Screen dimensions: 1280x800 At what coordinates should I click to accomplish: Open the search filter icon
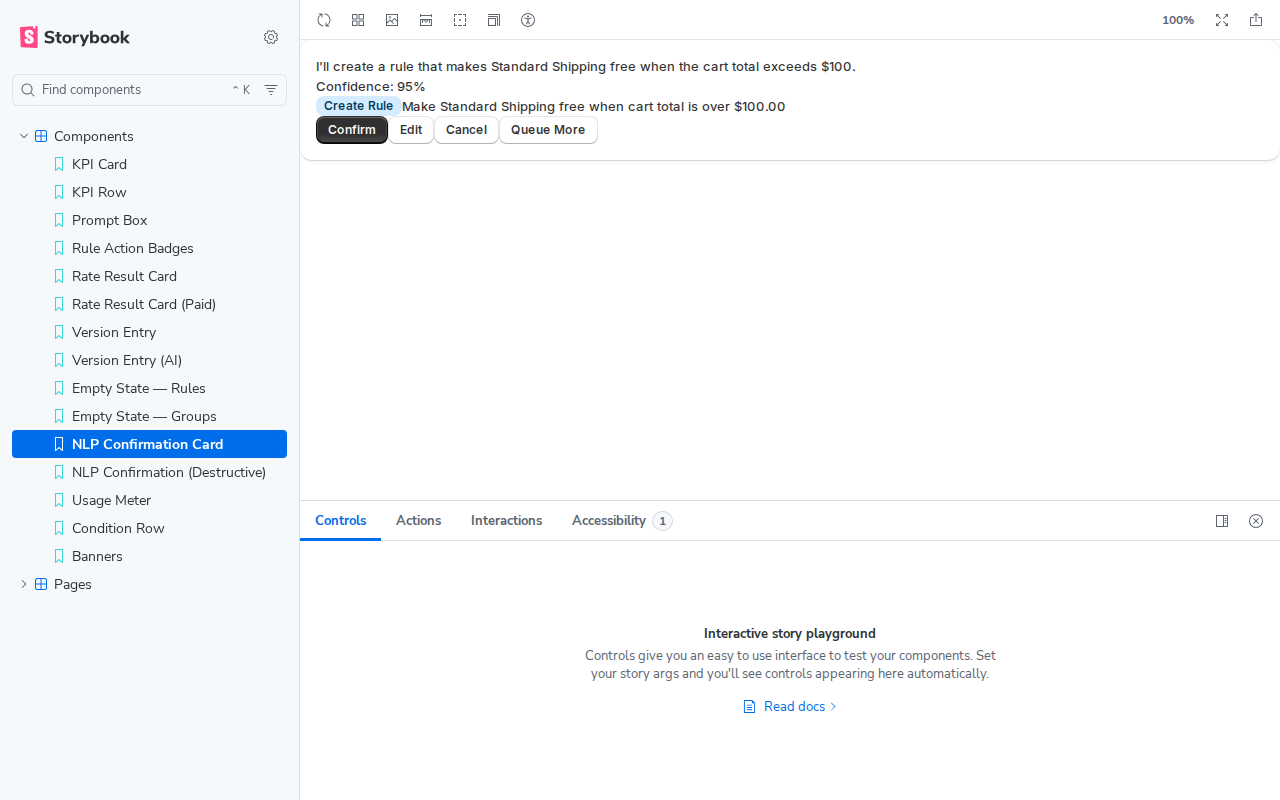click(x=271, y=90)
